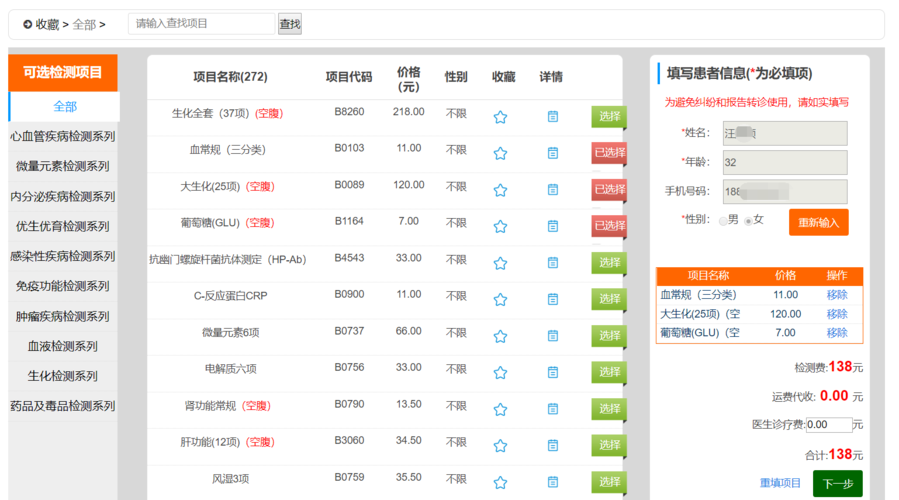Select 电解质六项 with 选择 button
This screenshot has height=500, width=899.
point(609,372)
